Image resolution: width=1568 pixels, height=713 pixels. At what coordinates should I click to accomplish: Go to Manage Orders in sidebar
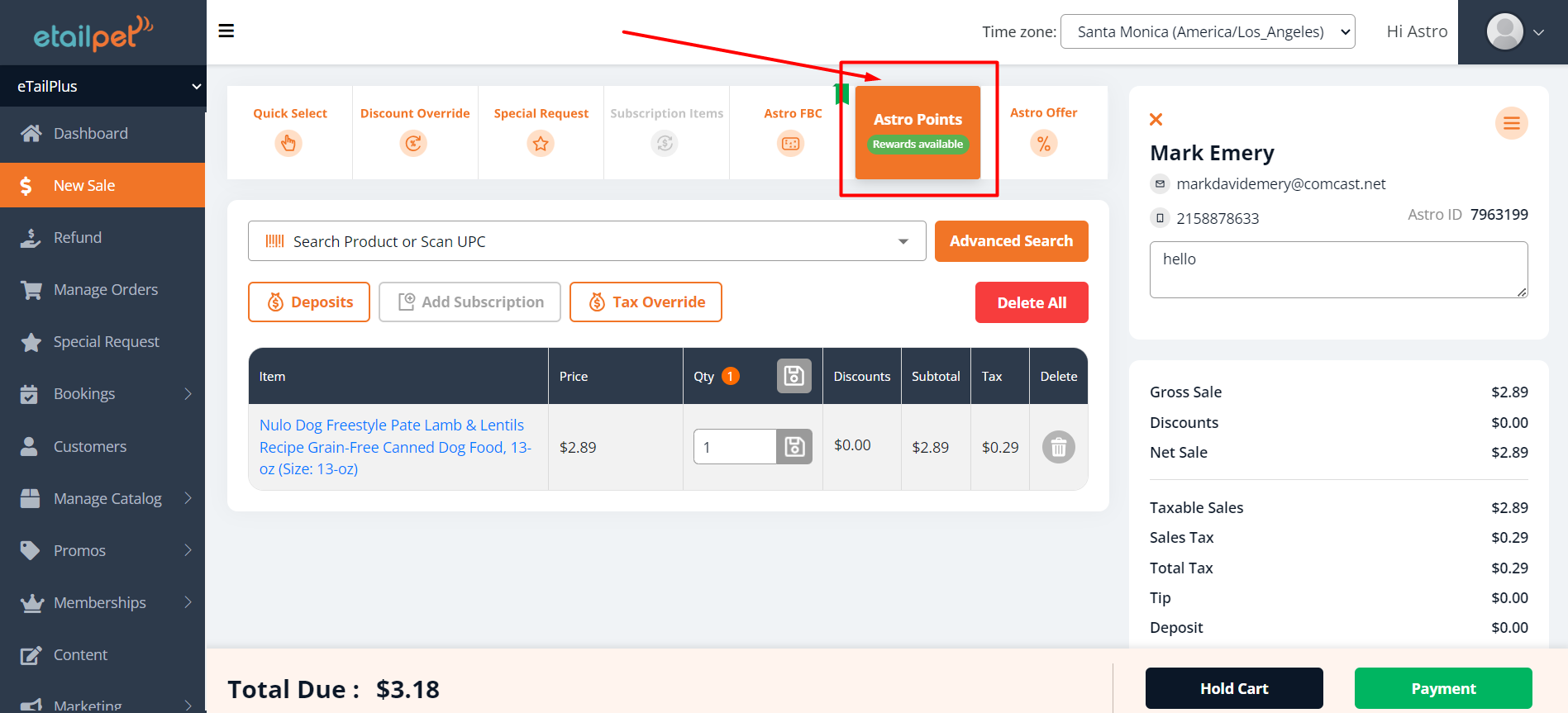pyautogui.click(x=105, y=290)
